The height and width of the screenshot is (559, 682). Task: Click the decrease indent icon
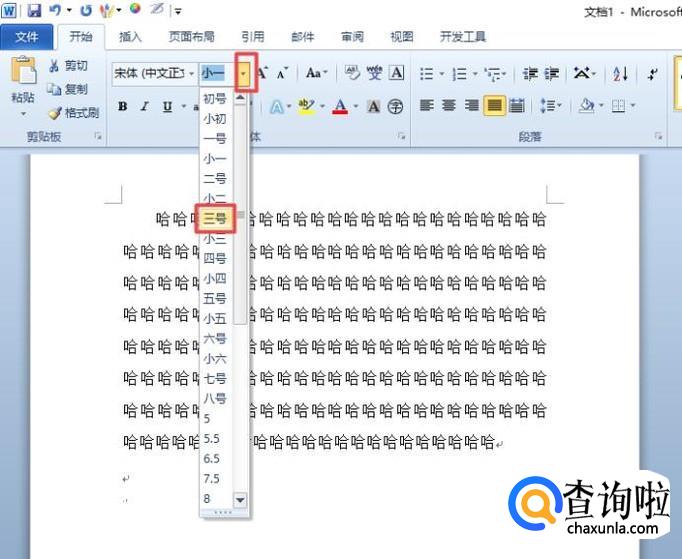click(530, 74)
